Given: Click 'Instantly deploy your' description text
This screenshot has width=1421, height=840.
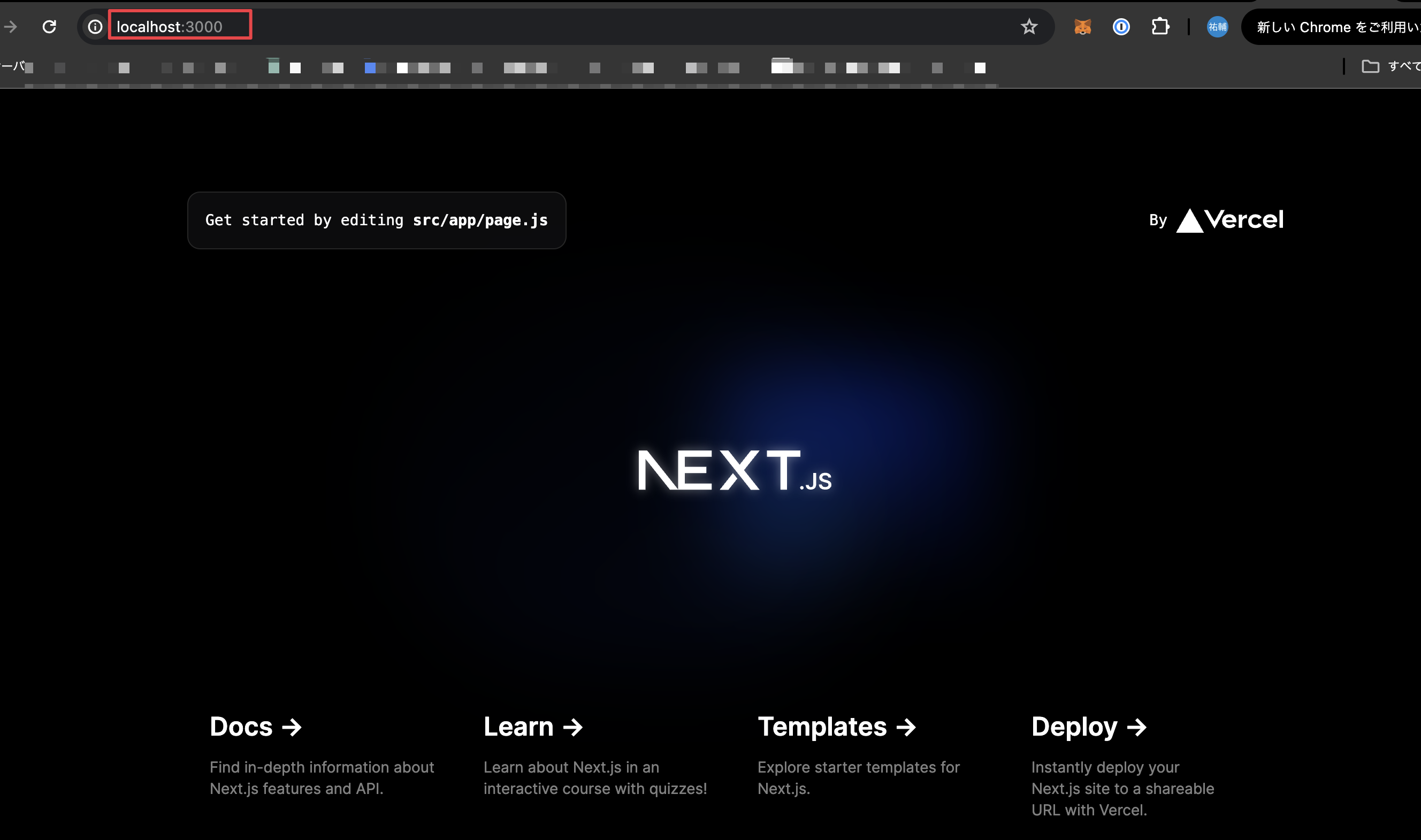Looking at the screenshot, I should point(1105,767).
